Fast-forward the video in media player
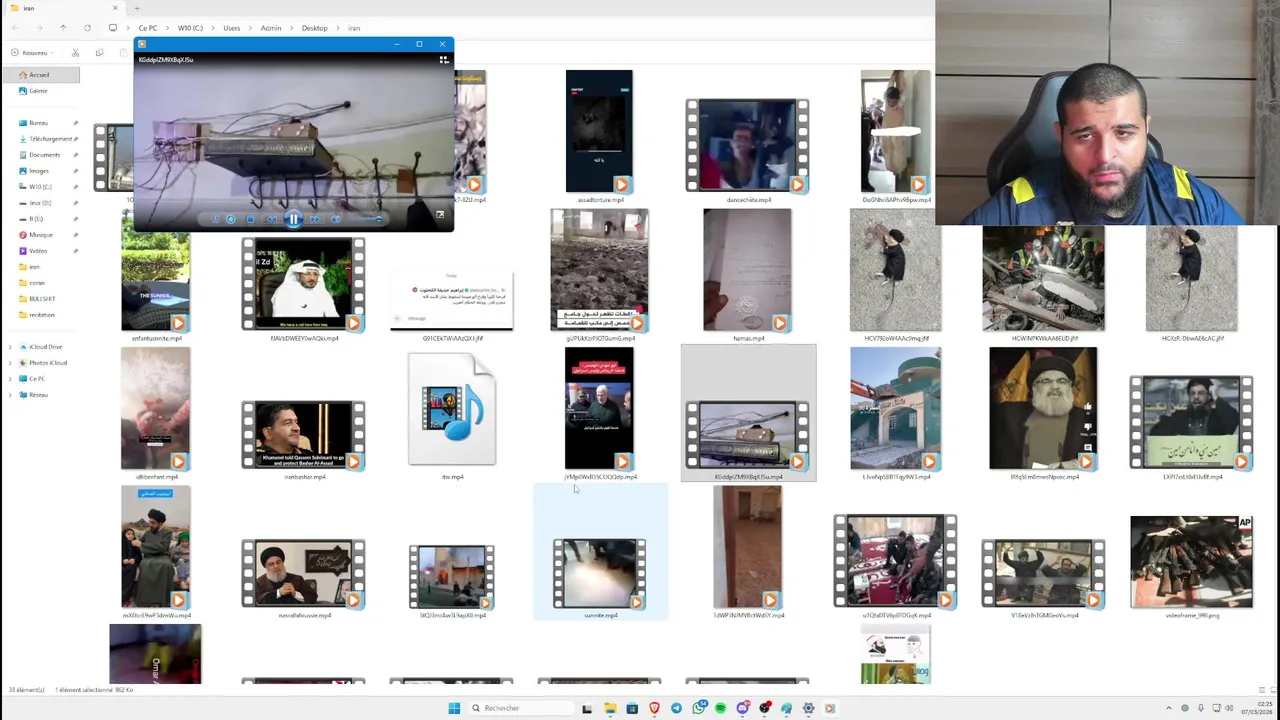This screenshot has width=1280, height=720. [315, 219]
